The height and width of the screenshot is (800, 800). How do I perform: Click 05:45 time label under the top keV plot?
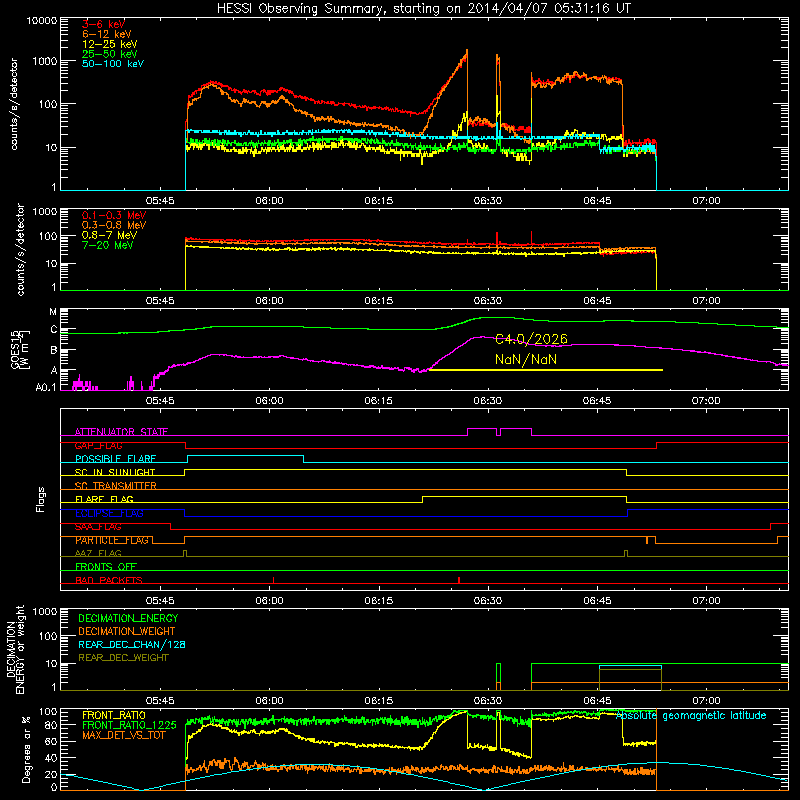[x=160, y=201]
